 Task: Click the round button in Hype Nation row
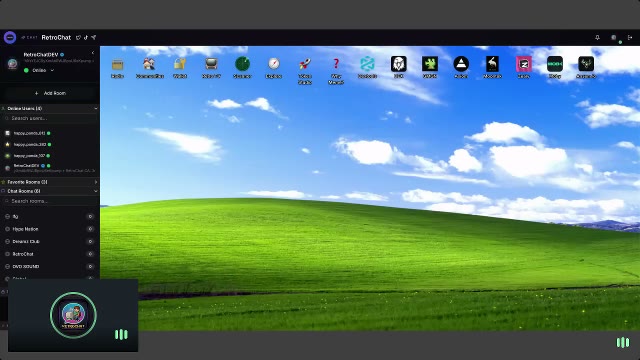(x=91, y=229)
